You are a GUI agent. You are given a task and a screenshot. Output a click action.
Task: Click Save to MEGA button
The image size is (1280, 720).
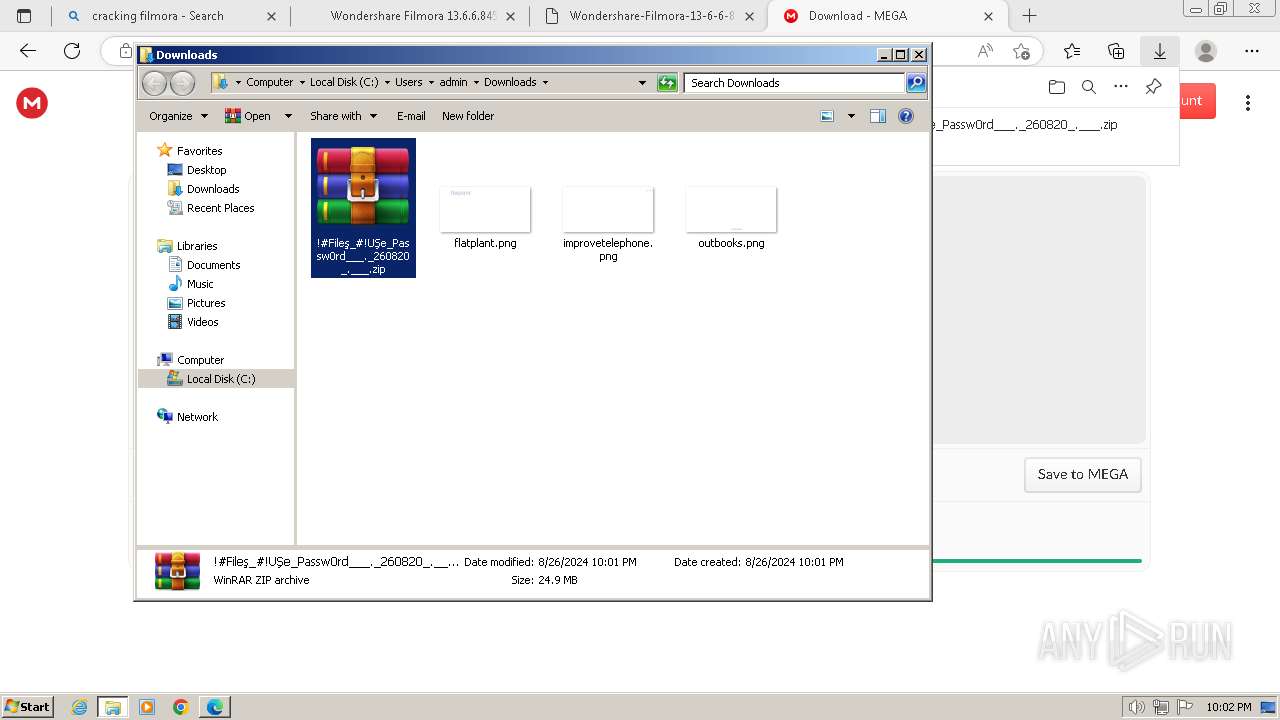tap(1083, 475)
